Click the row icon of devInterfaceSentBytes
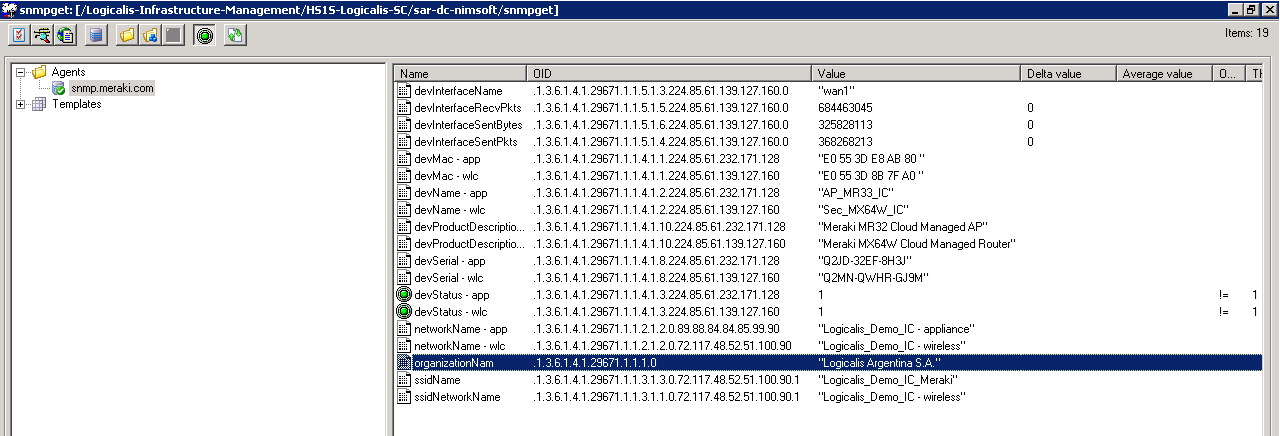The width and height of the screenshot is (1280, 436). (x=404, y=125)
